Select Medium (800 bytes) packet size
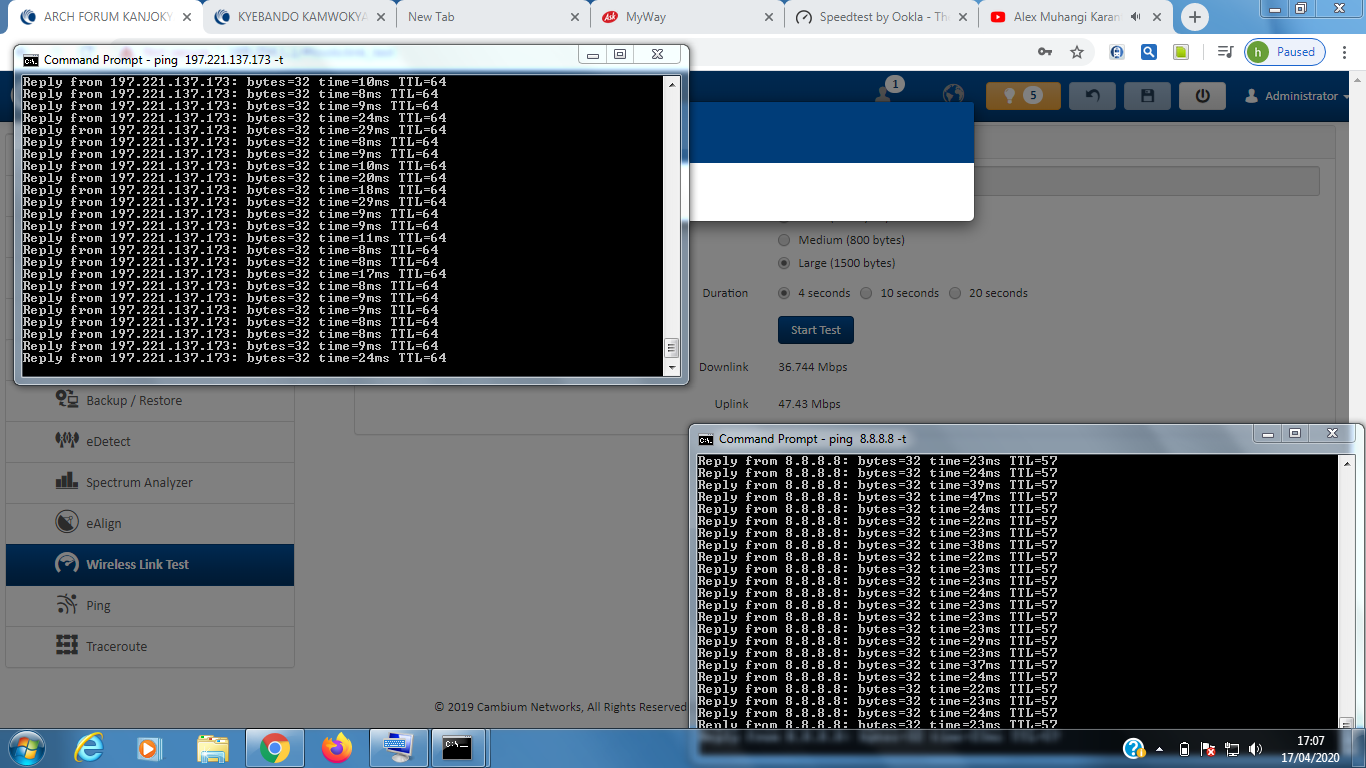The image size is (1366, 768). (x=784, y=240)
